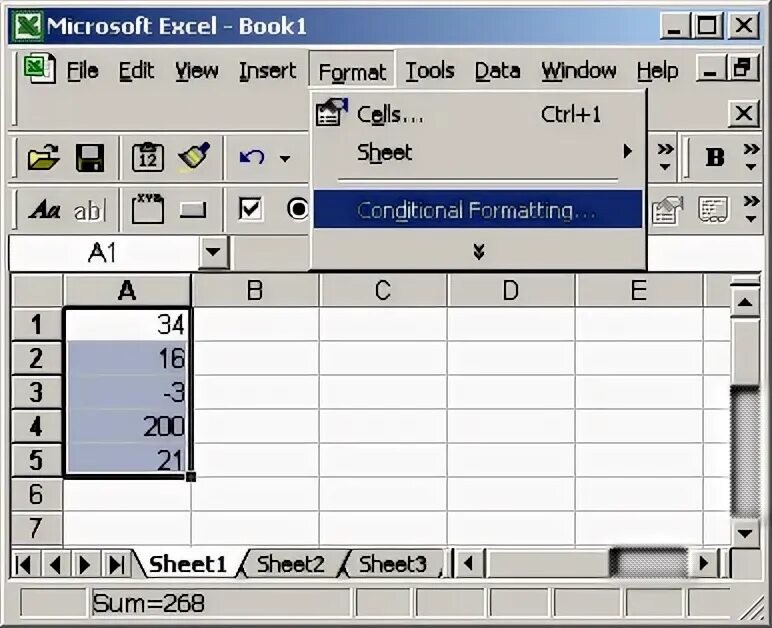Go to next sheet tab button
This screenshot has width=772, height=628.
(x=85, y=565)
